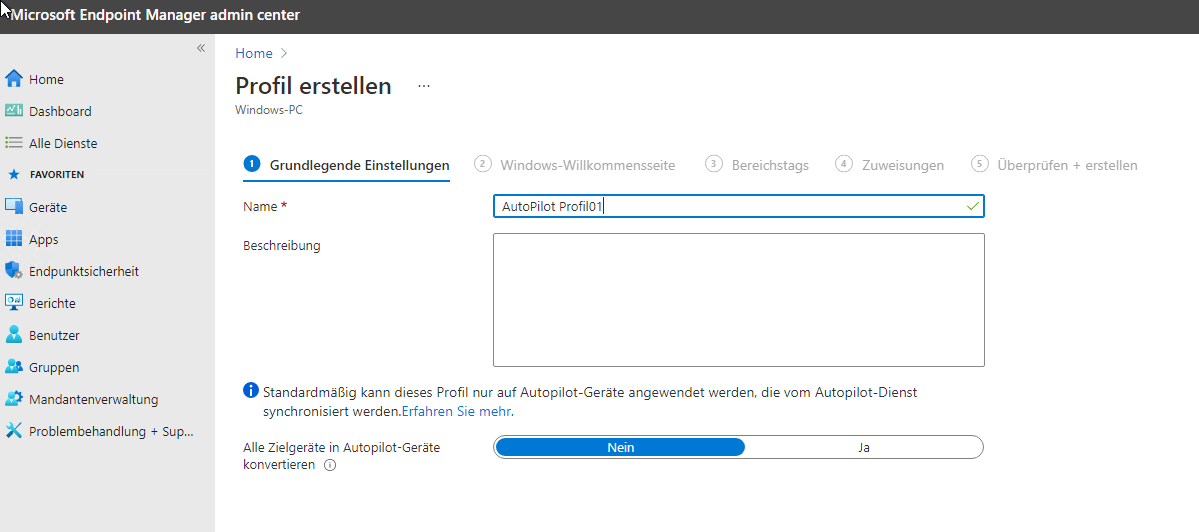Switch to the Zuweisungen step
Screen dimensions: 1199x532
[x=890, y=165]
